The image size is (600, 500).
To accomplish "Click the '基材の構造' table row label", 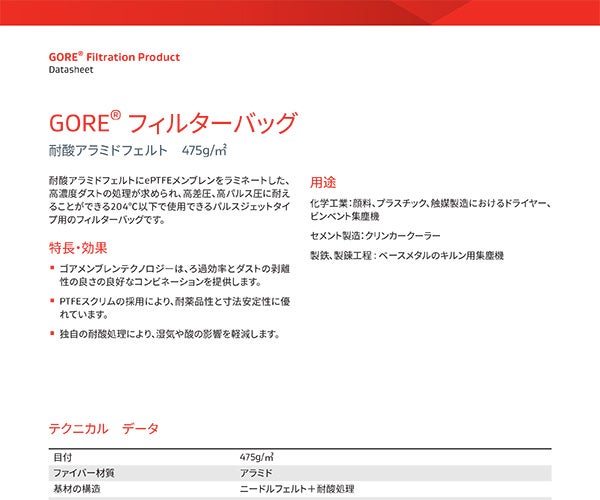I will point(77,489).
